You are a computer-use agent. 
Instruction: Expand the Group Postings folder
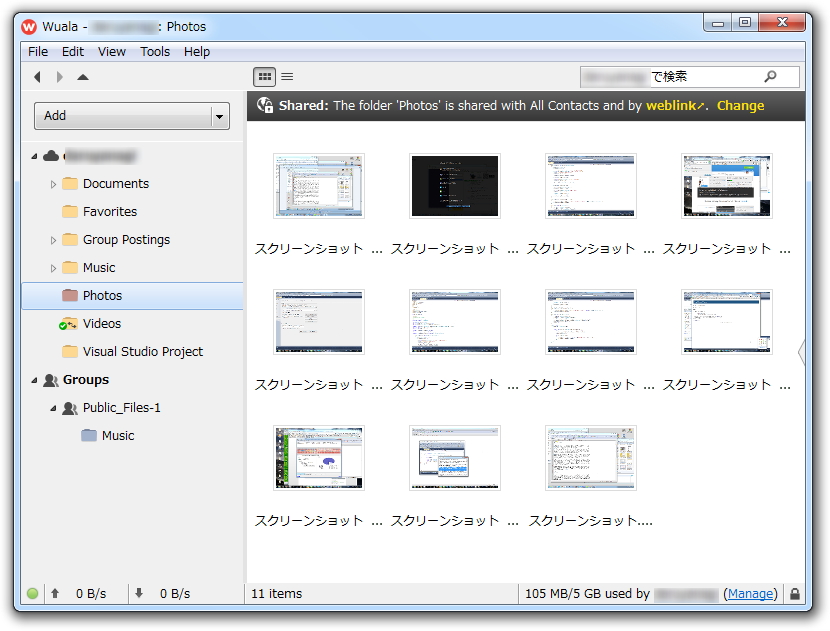click(x=53, y=240)
